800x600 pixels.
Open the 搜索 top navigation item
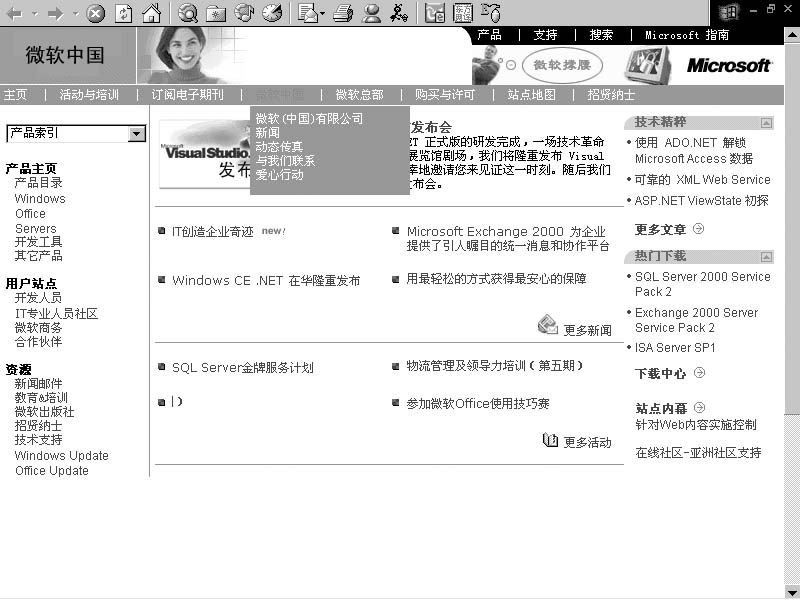click(x=601, y=35)
